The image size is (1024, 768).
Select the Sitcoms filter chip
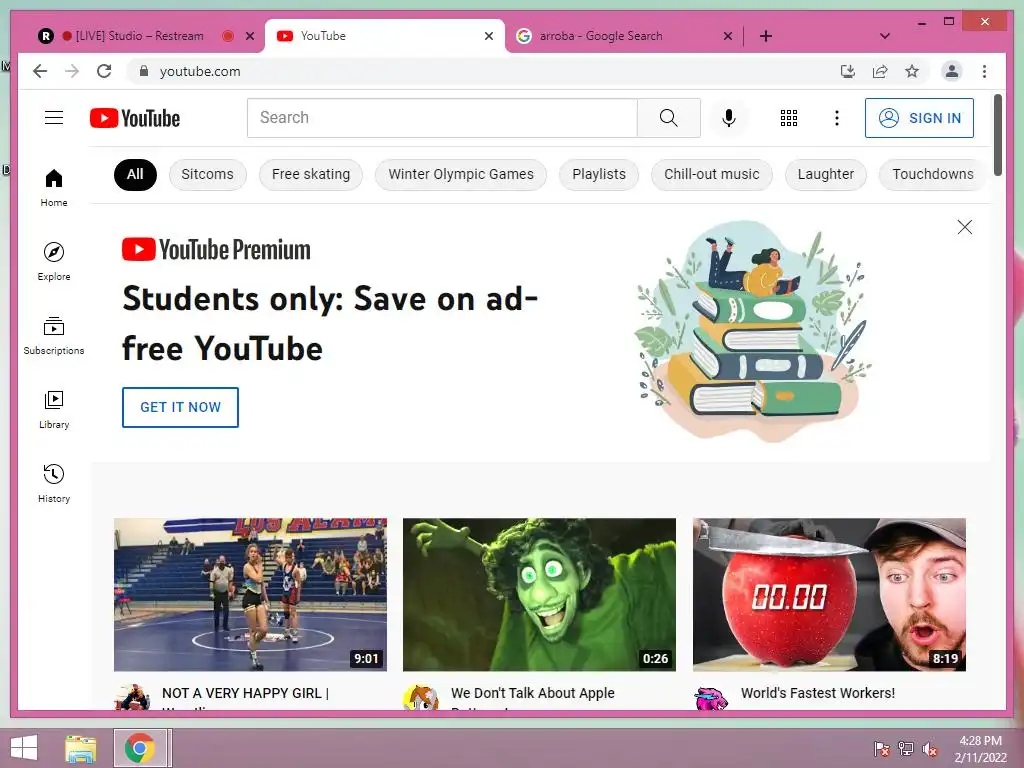[x=207, y=174]
